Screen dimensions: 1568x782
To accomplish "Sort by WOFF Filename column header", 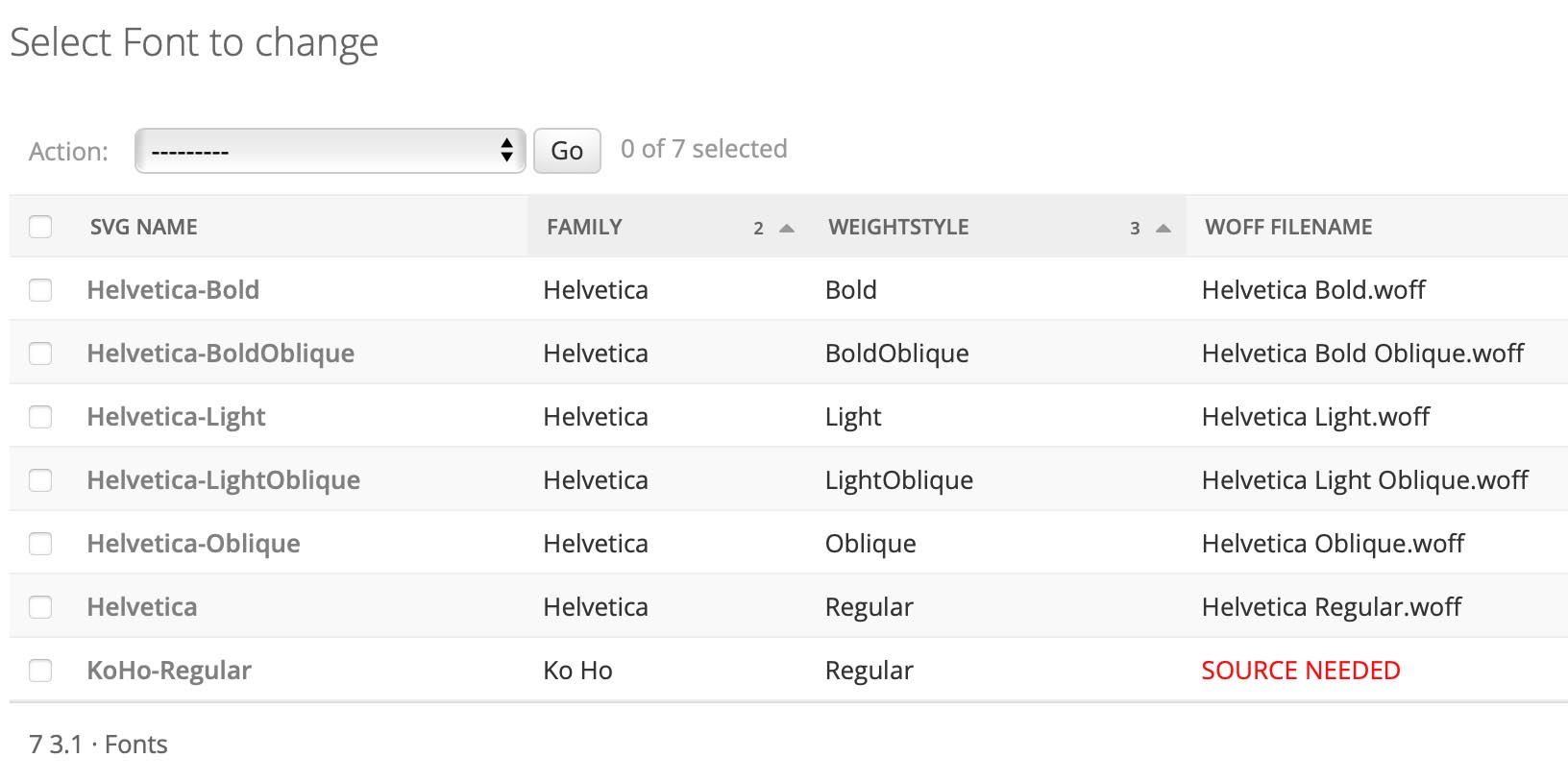I will point(1288,227).
